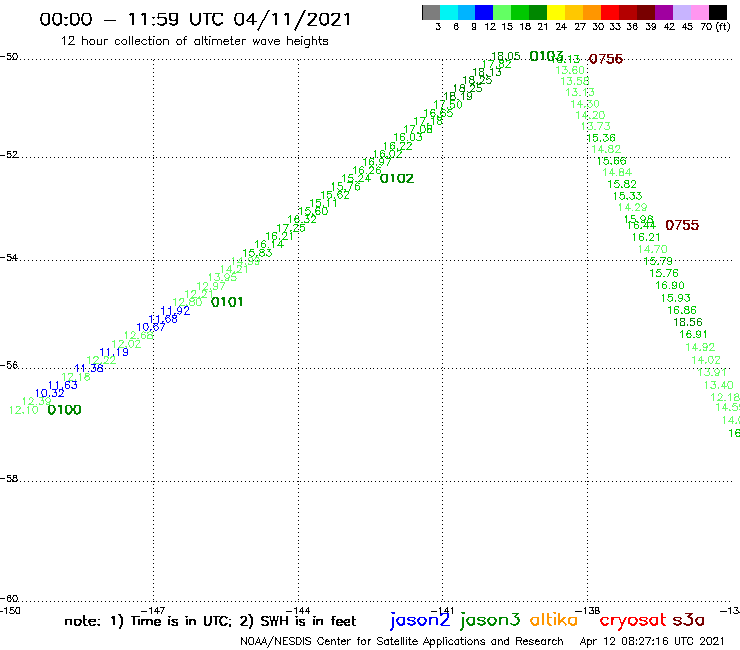Screen dimensions: 740x650
Task: Click the blue 10.32 wave height value
Action: pyautogui.click(x=50, y=393)
